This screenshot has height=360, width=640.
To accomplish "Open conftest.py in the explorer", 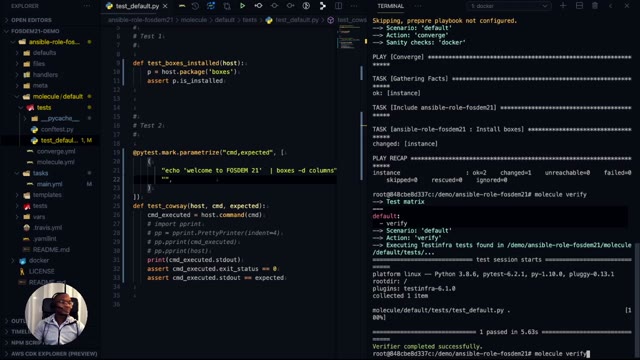I will click(57, 129).
